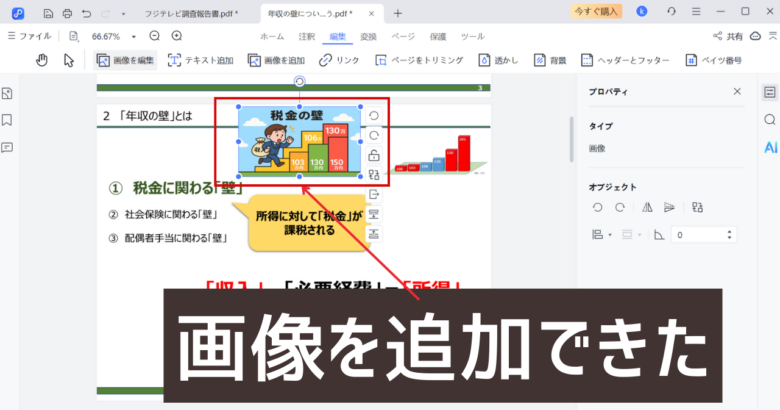The height and width of the screenshot is (410, 780).
Task: Click テキスト追加 button
Action: click(201, 60)
